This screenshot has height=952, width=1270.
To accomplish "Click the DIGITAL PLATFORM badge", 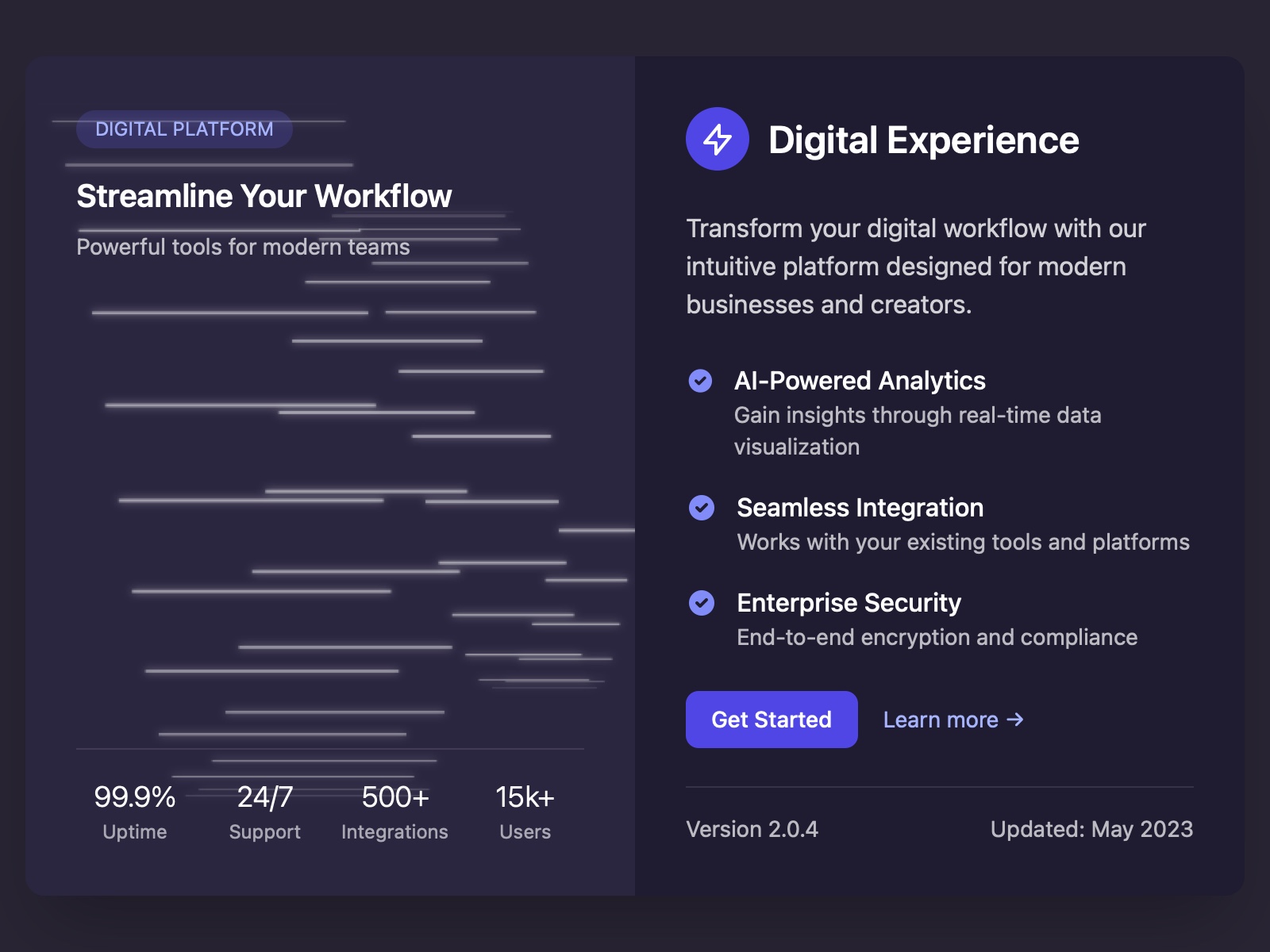I will tap(183, 129).
